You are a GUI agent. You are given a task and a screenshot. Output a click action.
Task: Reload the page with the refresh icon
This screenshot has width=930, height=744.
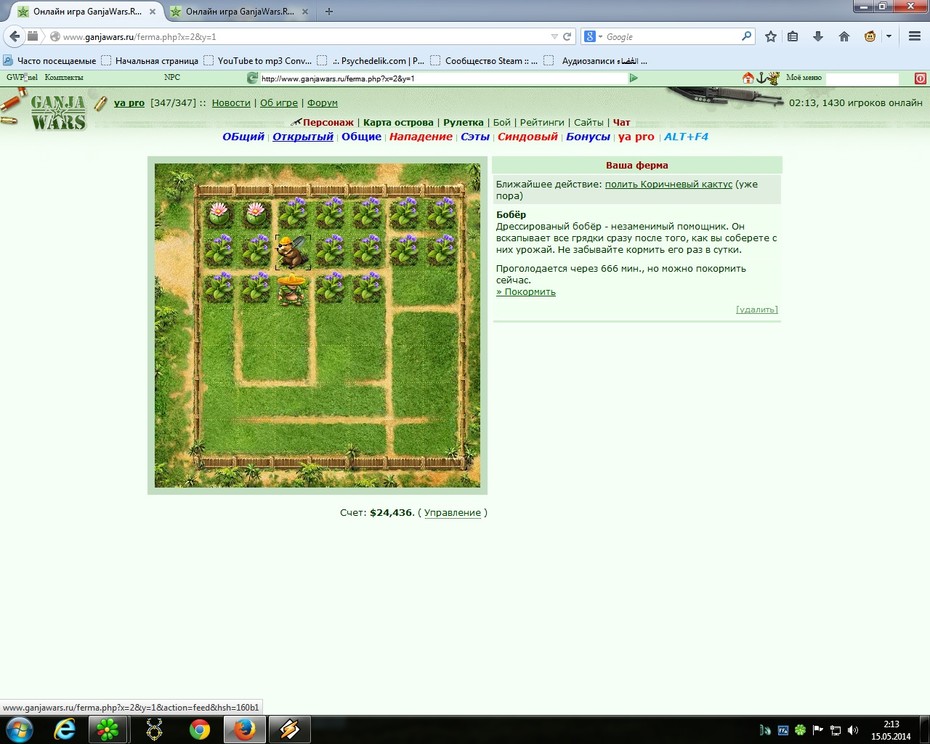567,37
